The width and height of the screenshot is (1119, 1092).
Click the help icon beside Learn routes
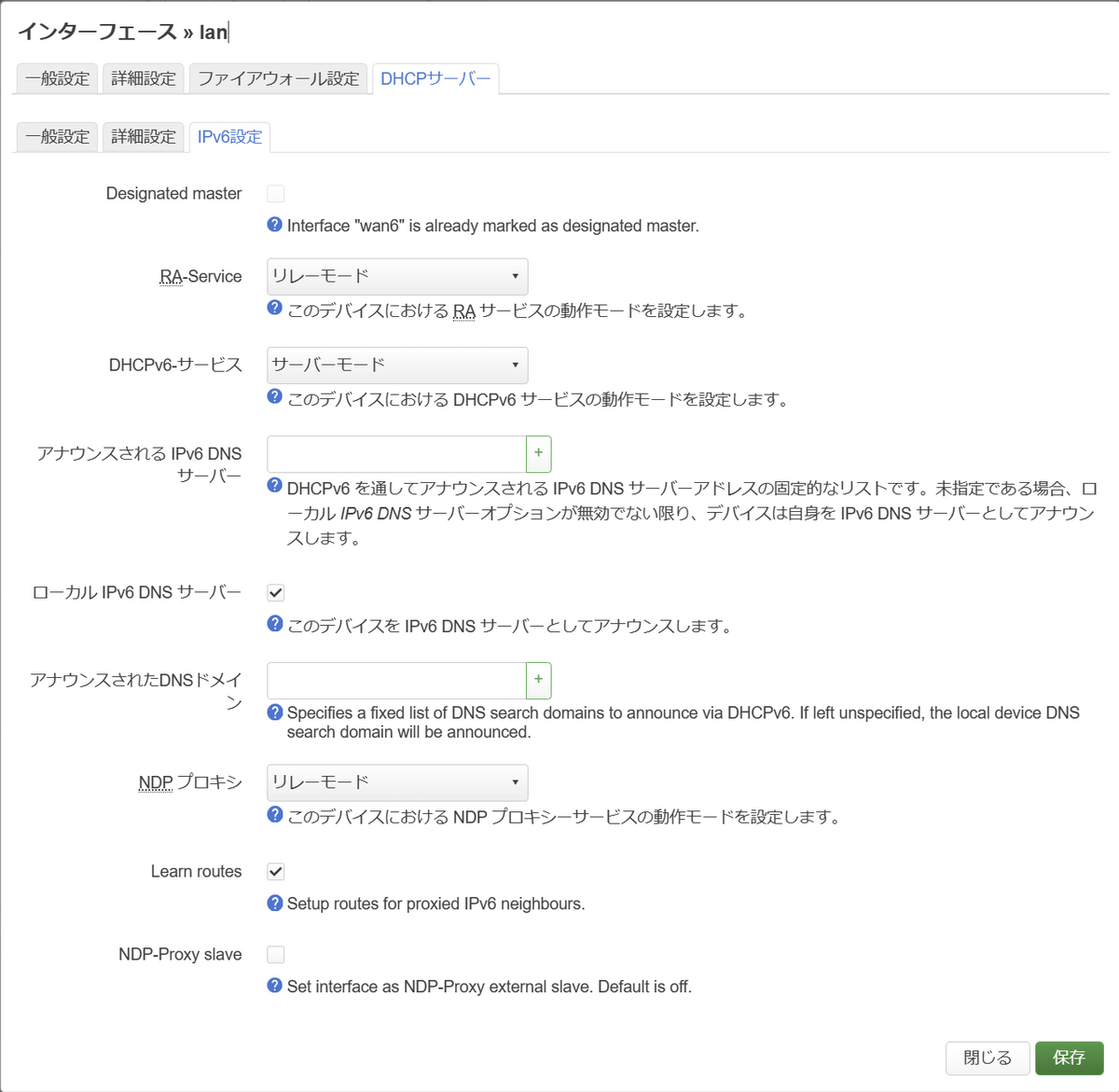coord(274,903)
